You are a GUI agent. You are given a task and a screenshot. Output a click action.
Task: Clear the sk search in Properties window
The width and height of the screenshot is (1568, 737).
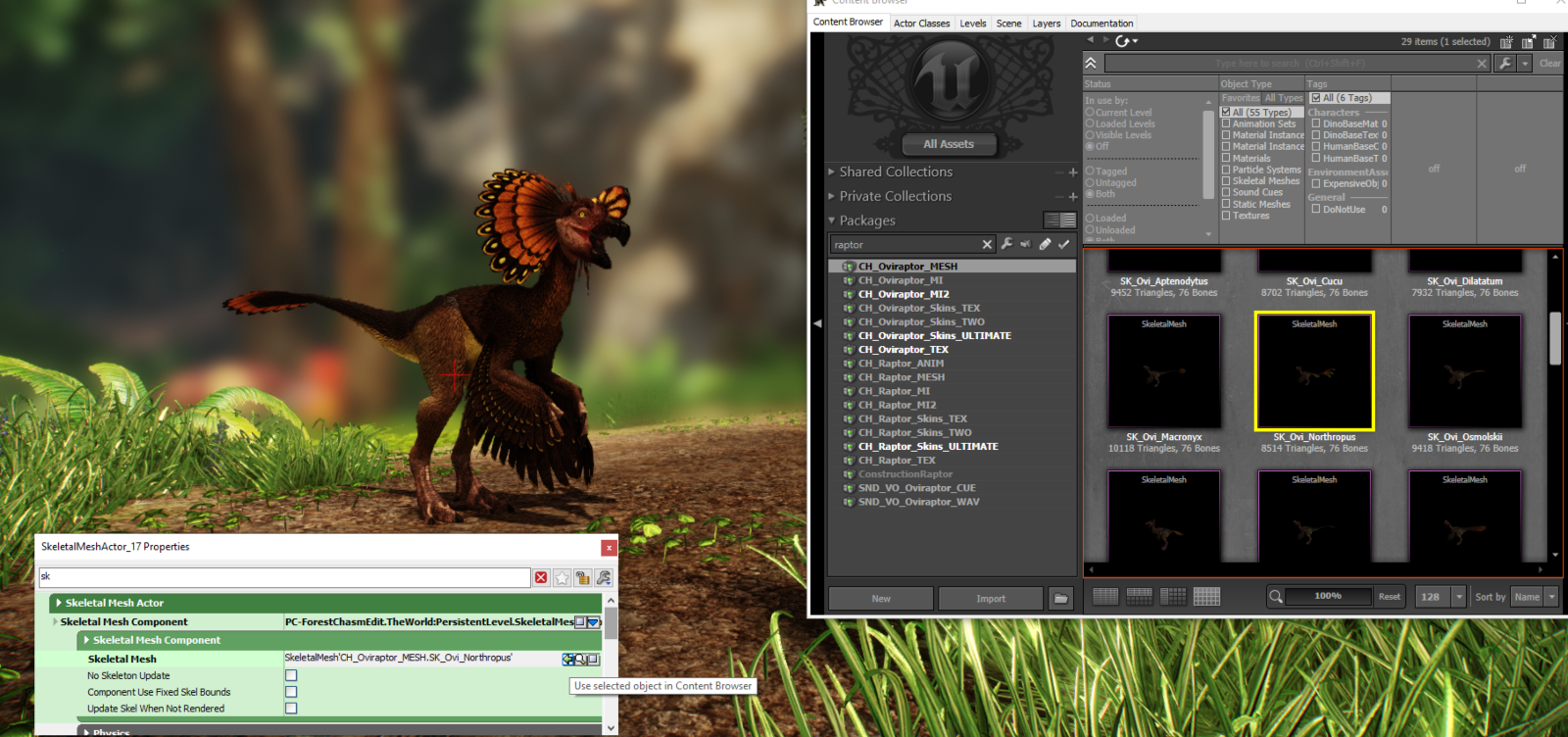point(541,578)
